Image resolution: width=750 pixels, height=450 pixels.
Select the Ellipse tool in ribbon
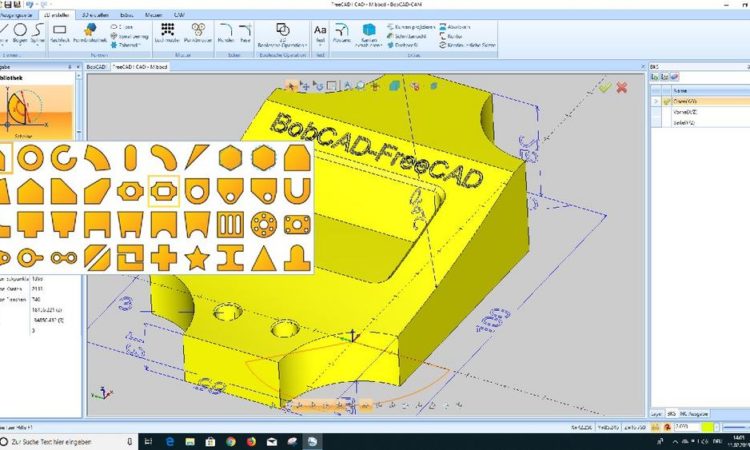[x=122, y=27]
